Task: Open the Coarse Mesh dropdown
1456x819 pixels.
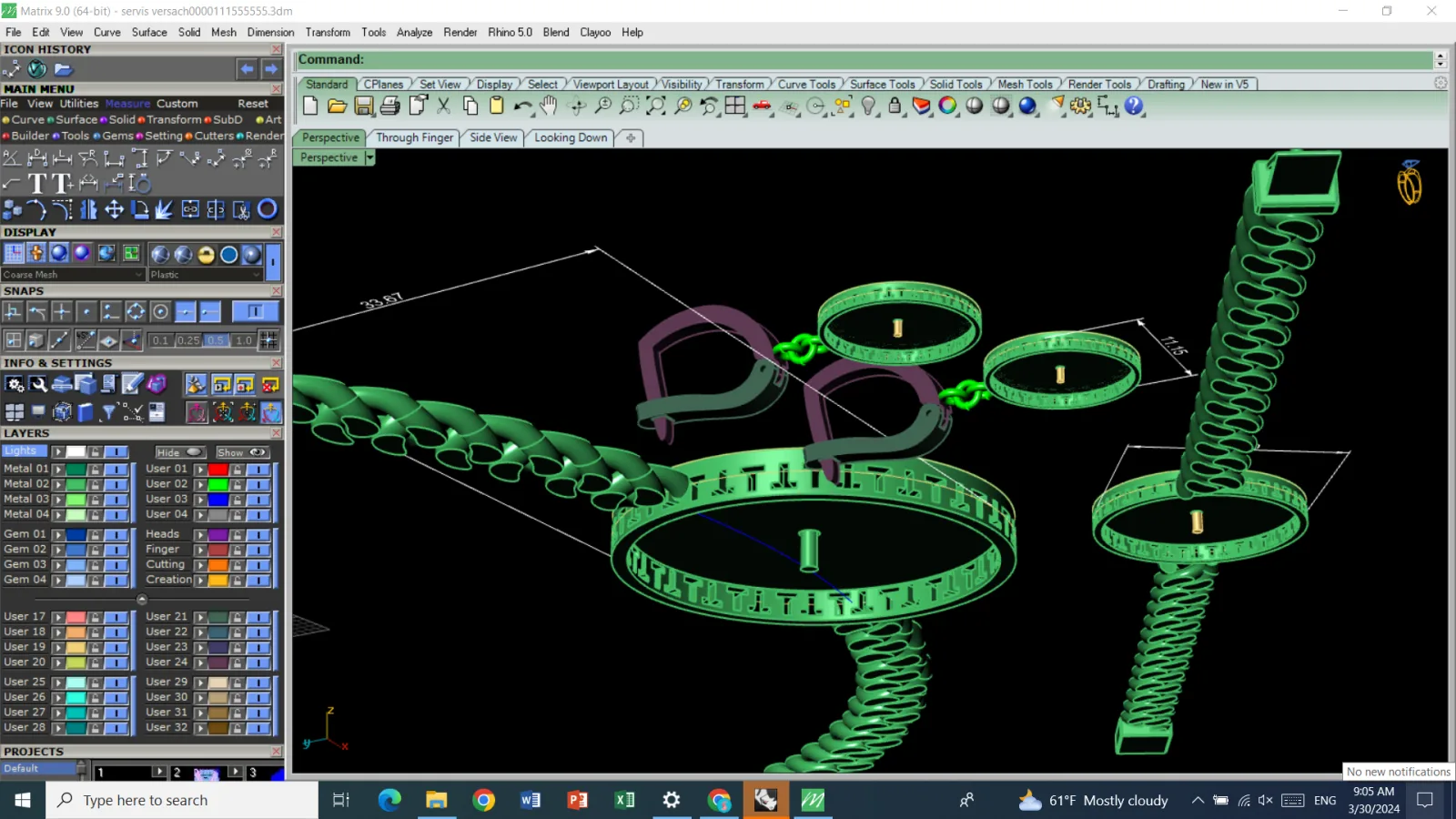Action: (x=73, y=274)
